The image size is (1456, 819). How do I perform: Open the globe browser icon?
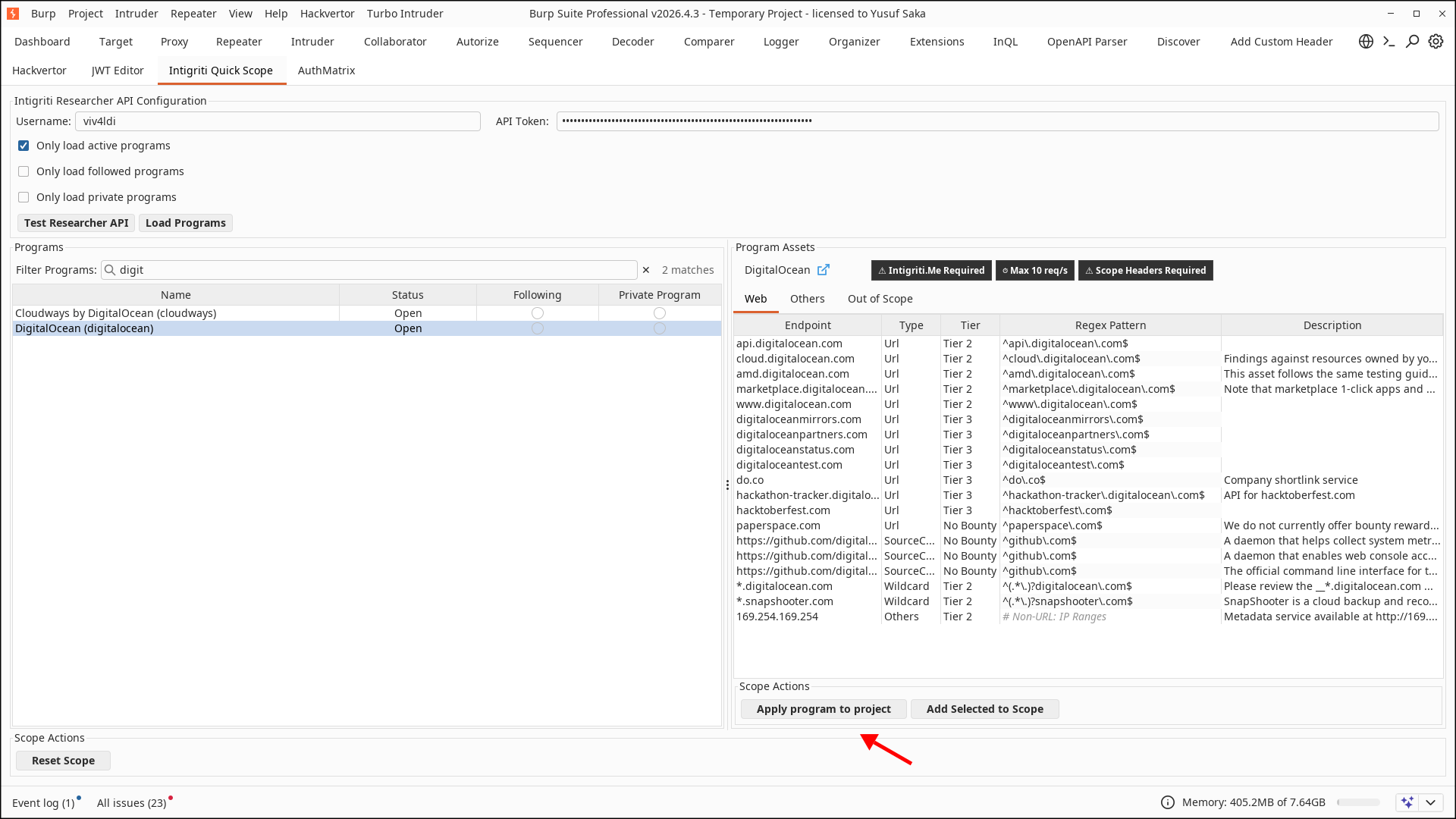[1366, 42]
